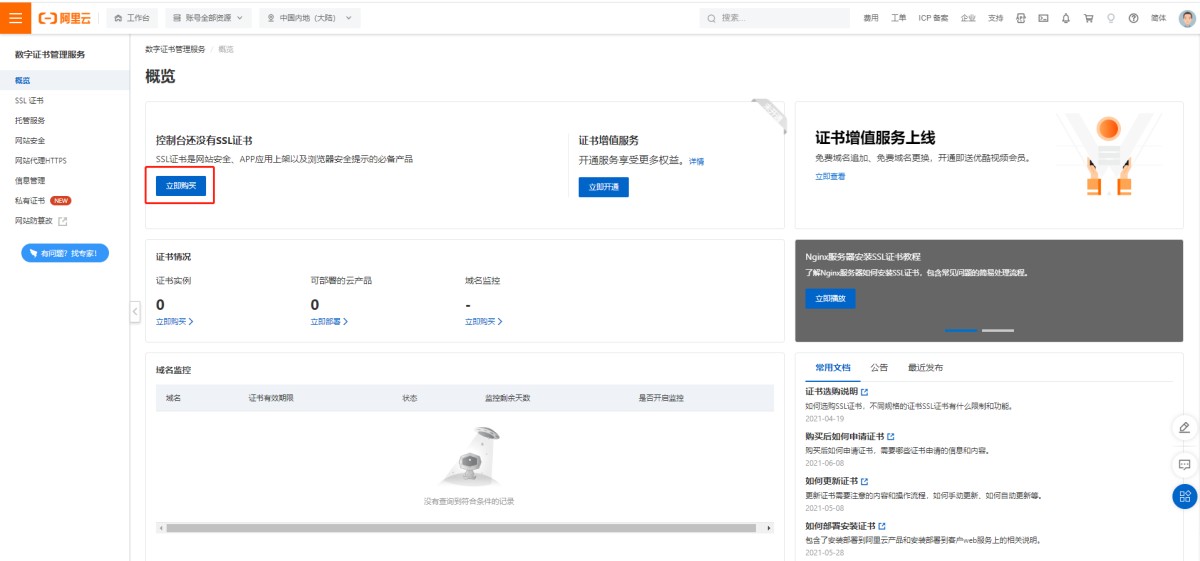
Task: Click the top search input field
Action: click(x=780, y=18)
